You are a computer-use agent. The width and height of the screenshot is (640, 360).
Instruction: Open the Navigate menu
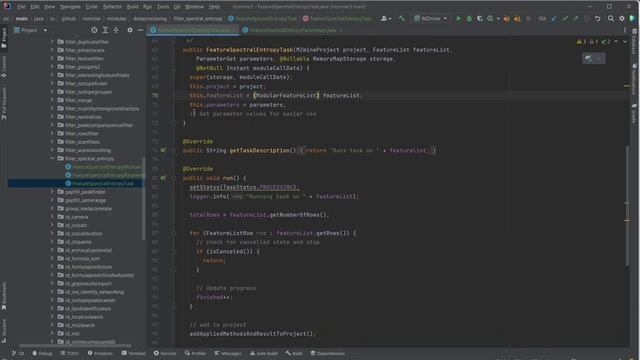[x=70, y=7]
